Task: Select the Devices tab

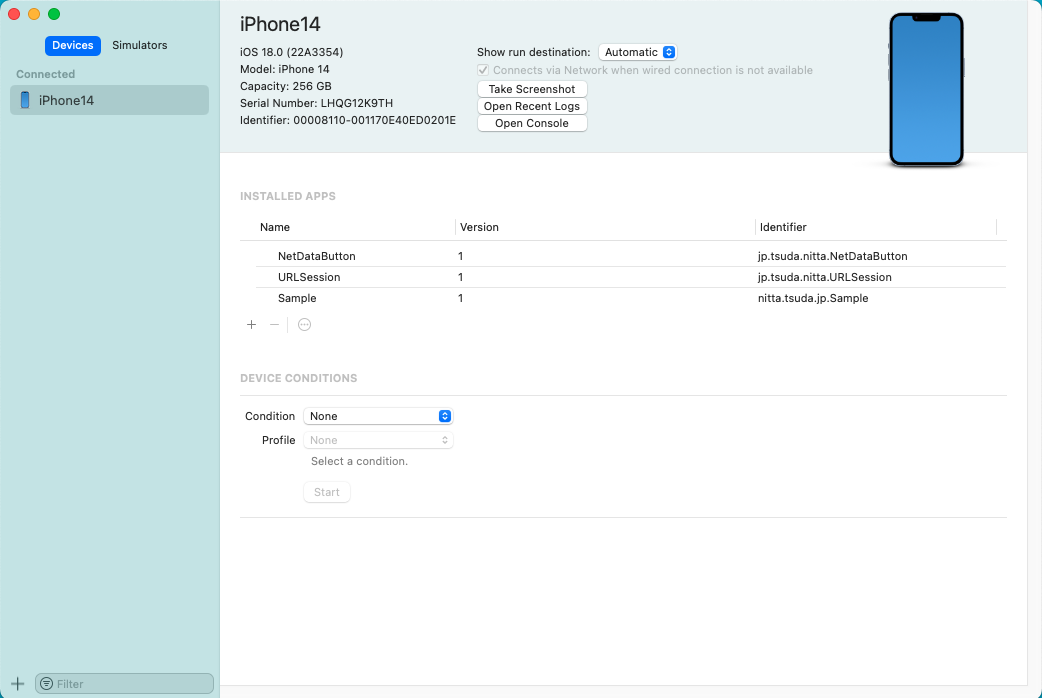Action: 73,45
